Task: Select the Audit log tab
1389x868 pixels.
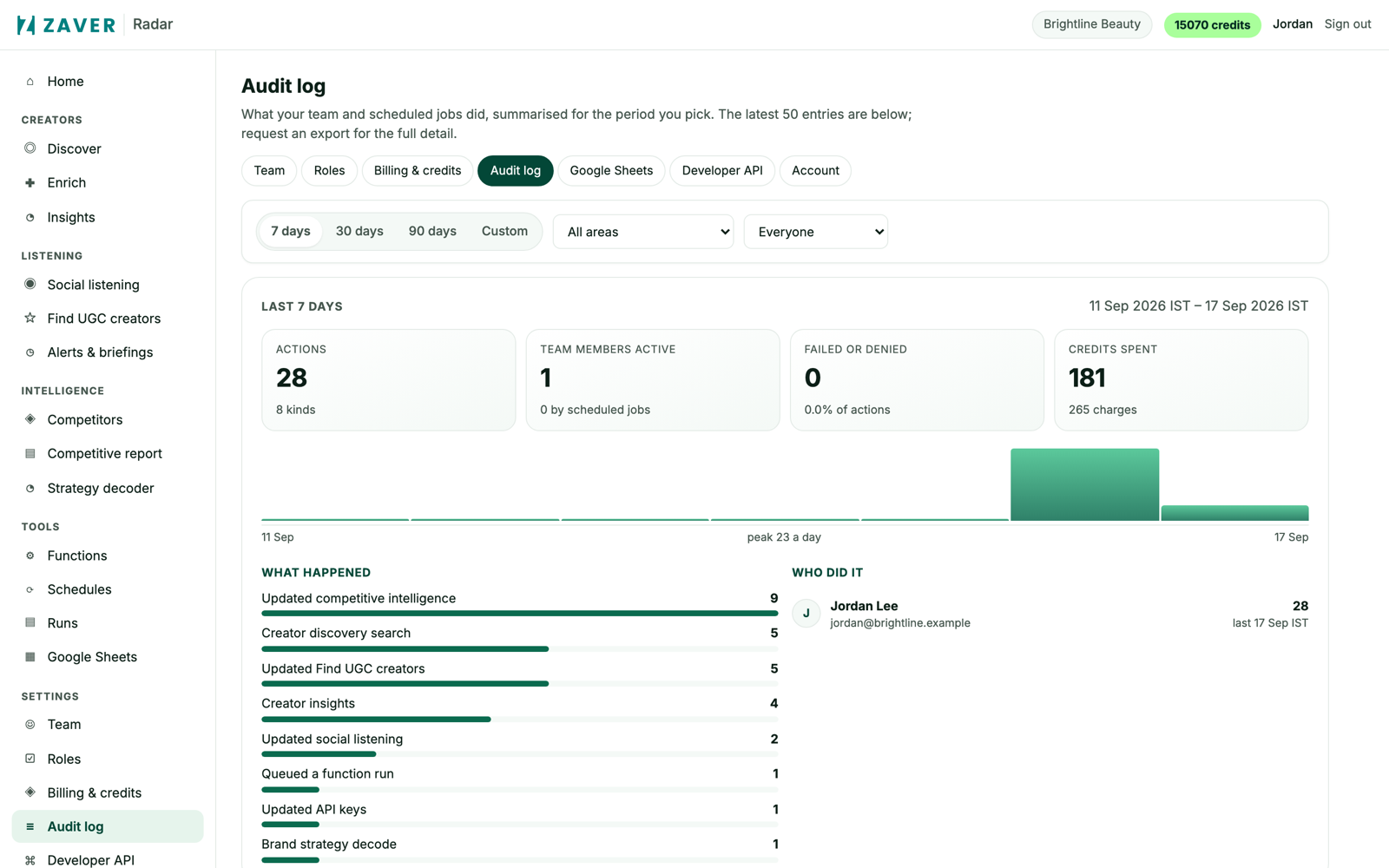Action: tap(516, 170)
